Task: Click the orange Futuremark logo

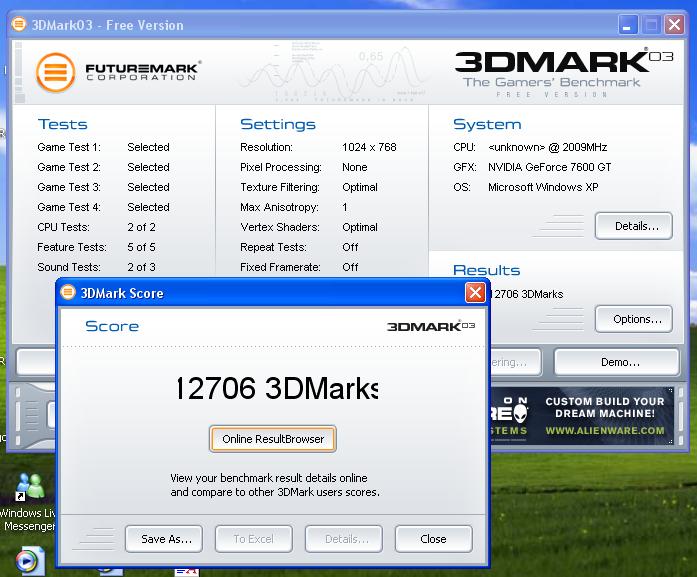Action: point(56,72)
